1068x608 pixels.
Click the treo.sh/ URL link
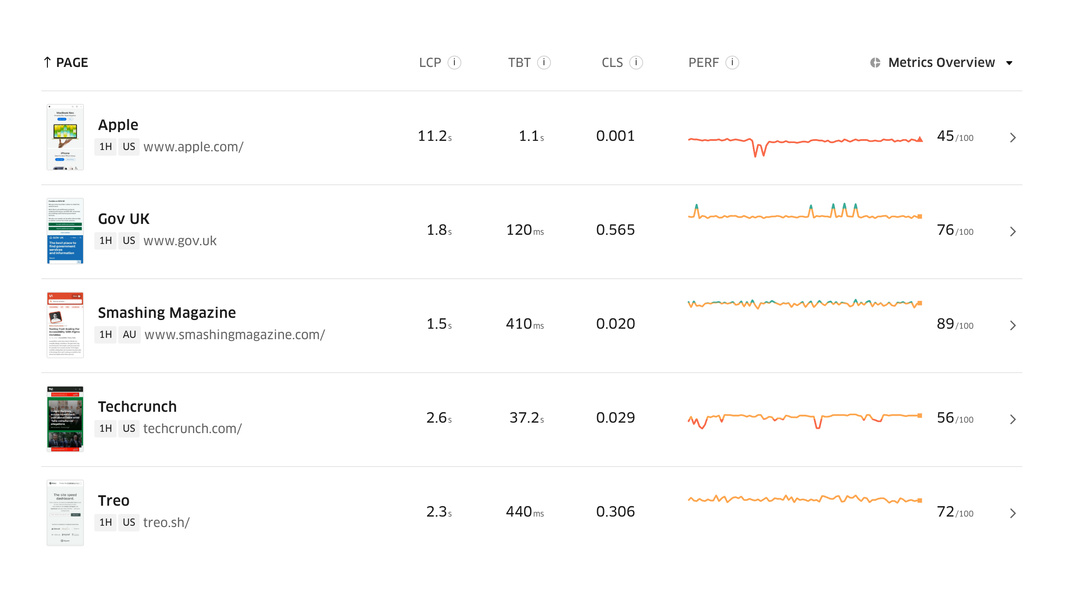click(x=166, y=523)
